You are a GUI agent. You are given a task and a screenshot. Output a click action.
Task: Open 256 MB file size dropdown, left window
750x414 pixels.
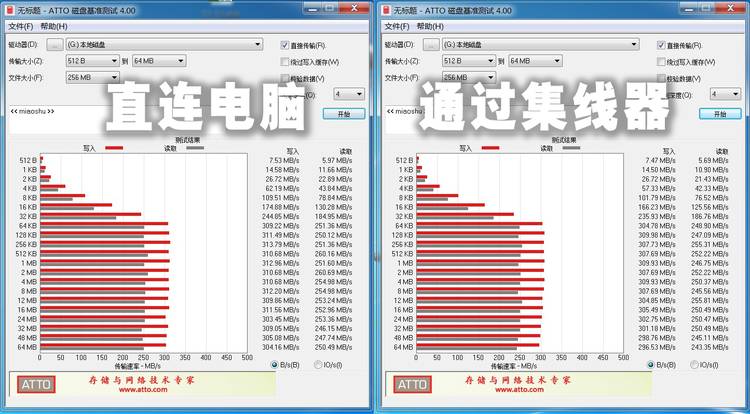point(92,77)
